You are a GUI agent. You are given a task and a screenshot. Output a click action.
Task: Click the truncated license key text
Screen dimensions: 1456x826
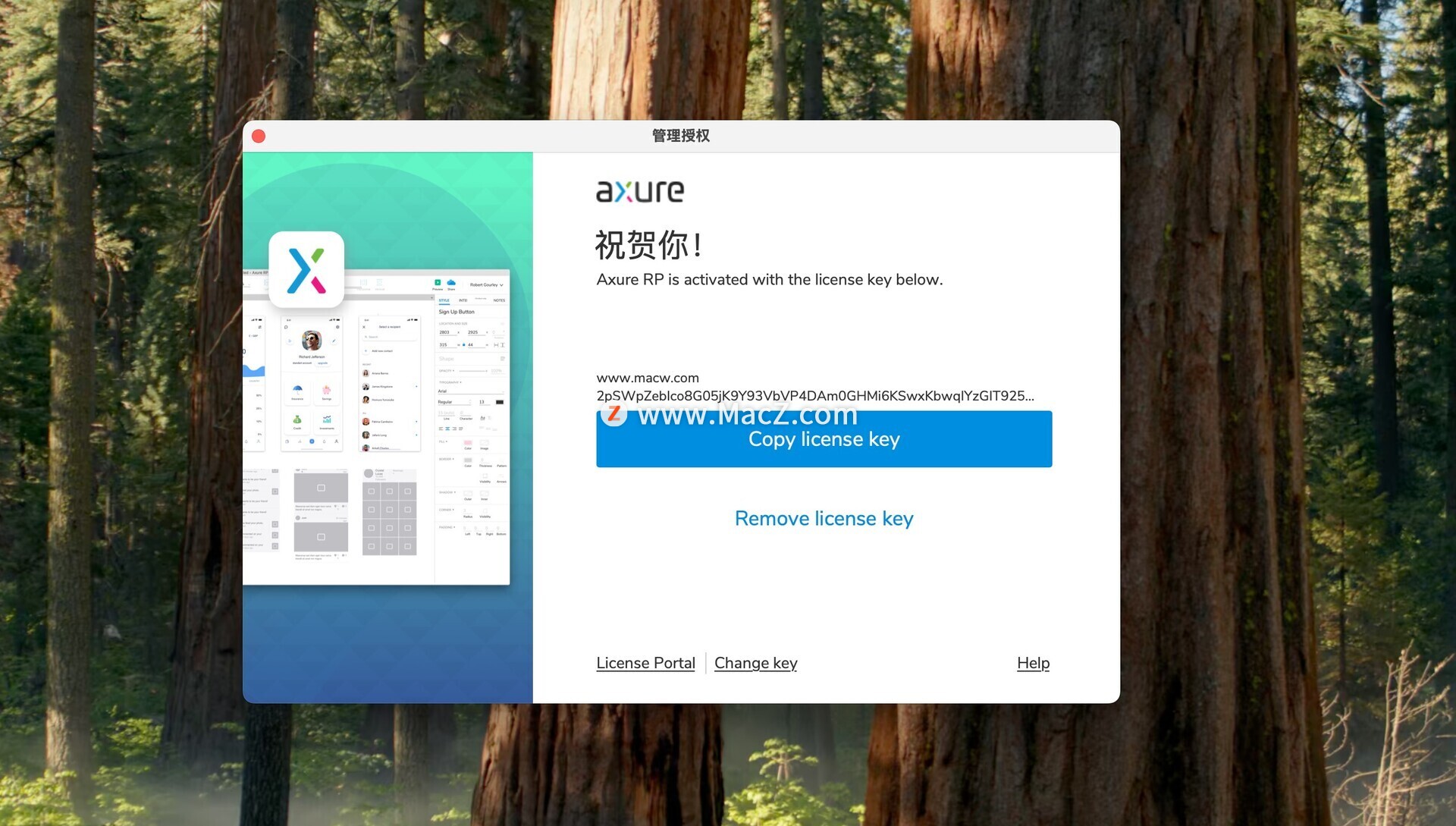pos(814,396)
